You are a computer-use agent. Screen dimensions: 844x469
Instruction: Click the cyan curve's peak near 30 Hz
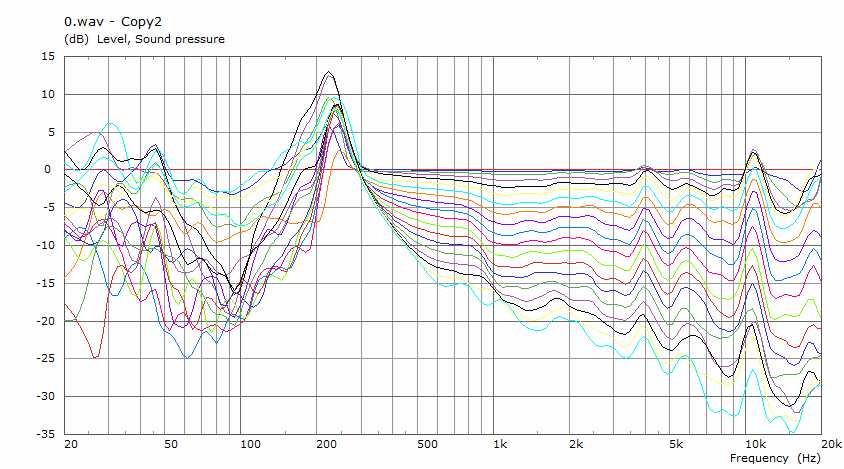coord(110,123)
